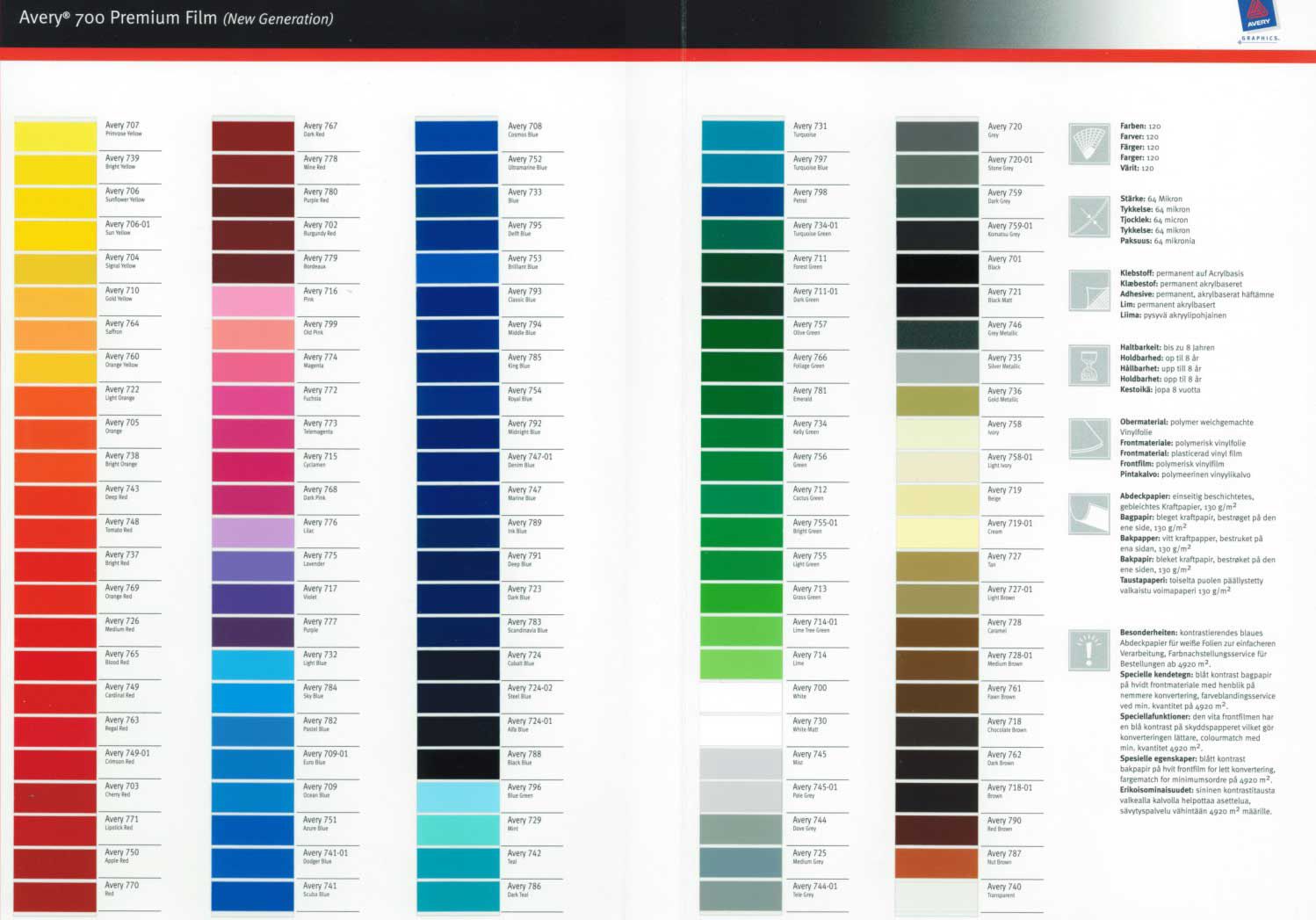1316x920 pixels.
Task: Pick the Avery 732 Light Blue swatch
Action: [253, 665]
